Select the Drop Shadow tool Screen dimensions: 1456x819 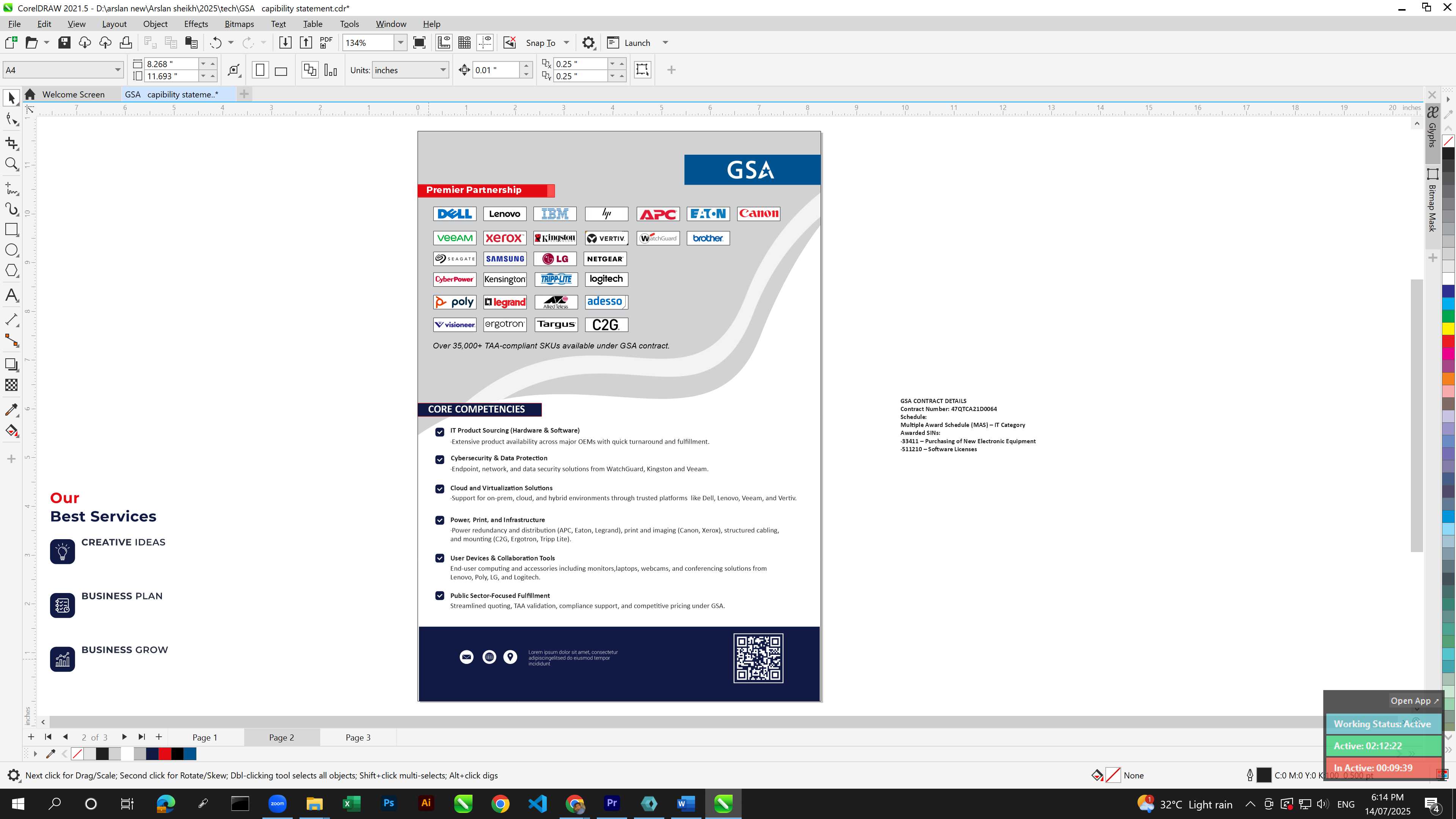pos(11,364)
